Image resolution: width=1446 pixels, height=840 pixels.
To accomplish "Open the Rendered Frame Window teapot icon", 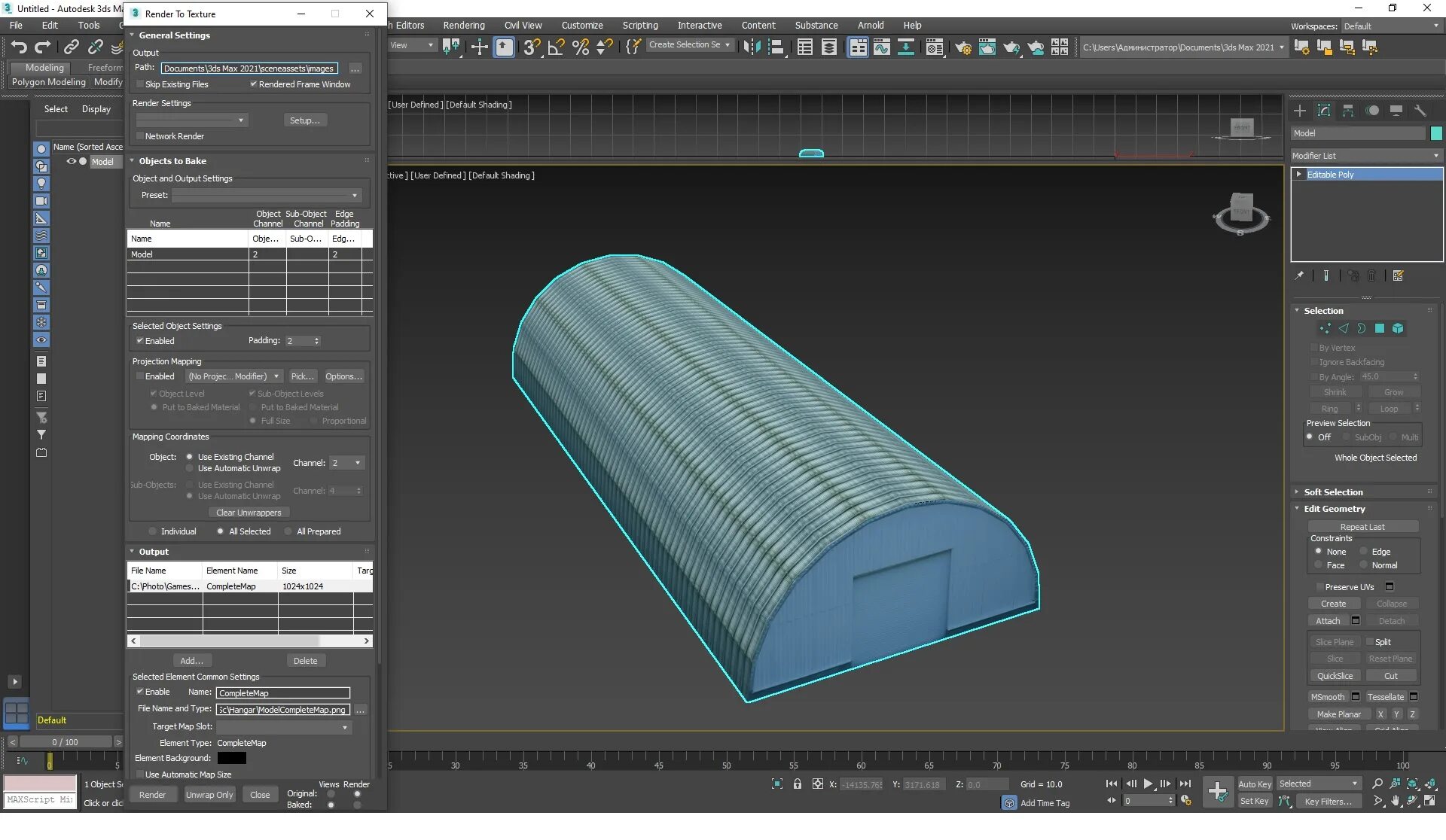I will pos(987,47).
